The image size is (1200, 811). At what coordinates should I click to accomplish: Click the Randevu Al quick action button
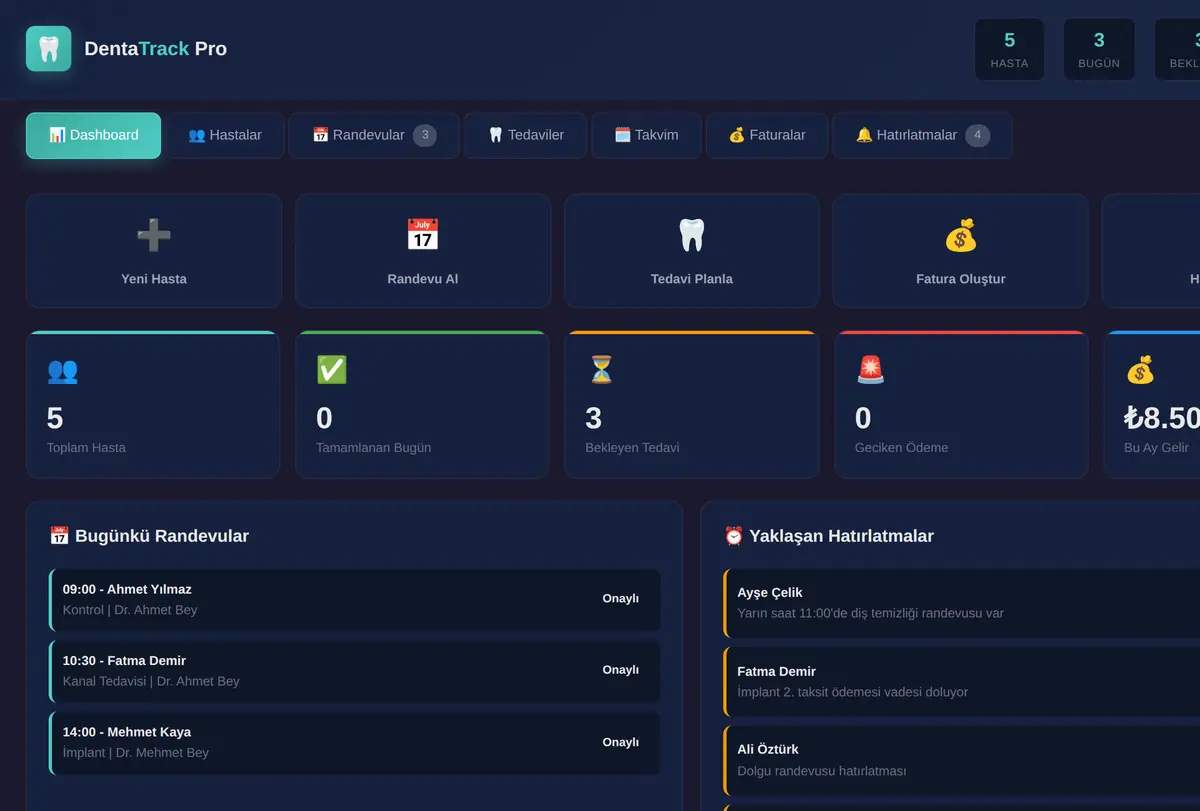point(423,251)
